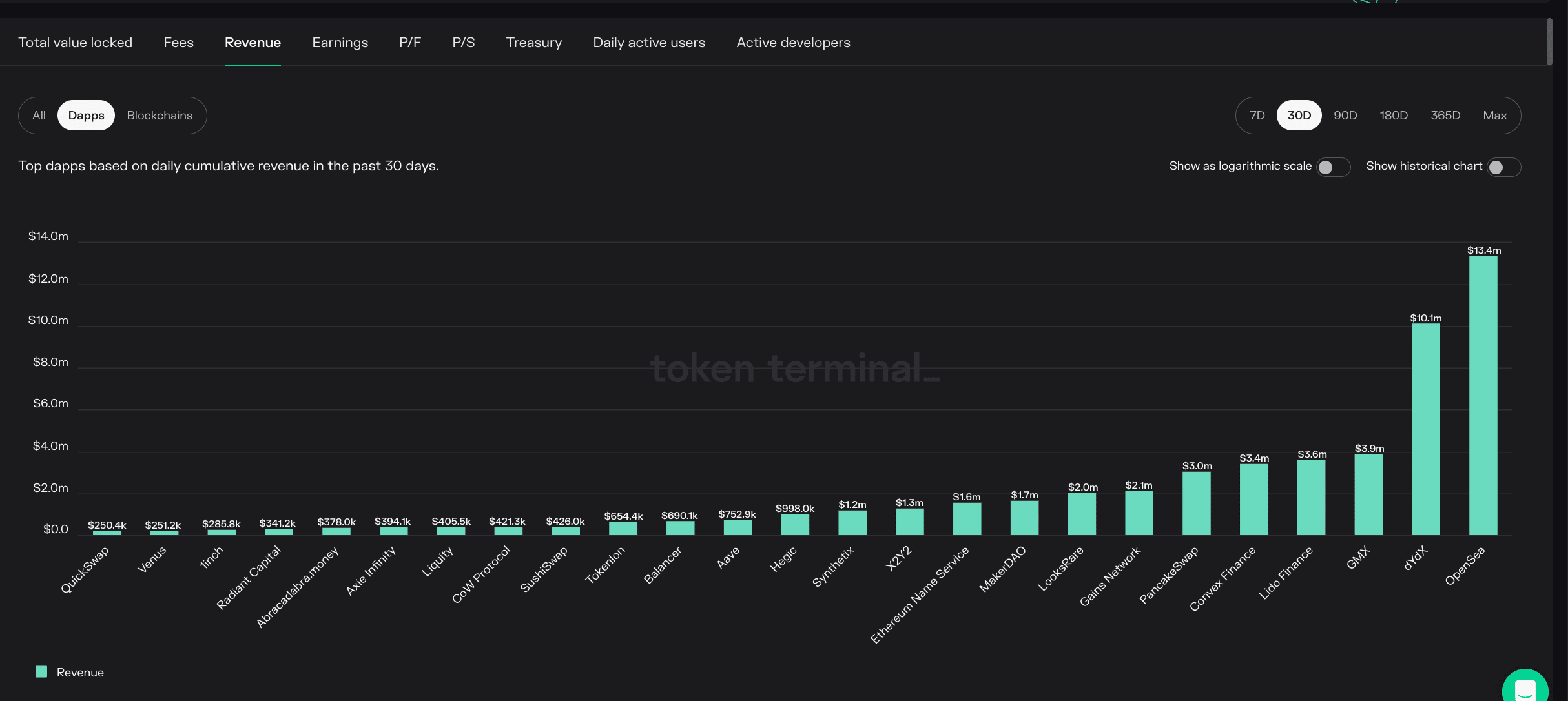This screenshot has height=701, width=1568.
Task: Enable the Show historical chart switch
Action: (x=1503, y=167)
